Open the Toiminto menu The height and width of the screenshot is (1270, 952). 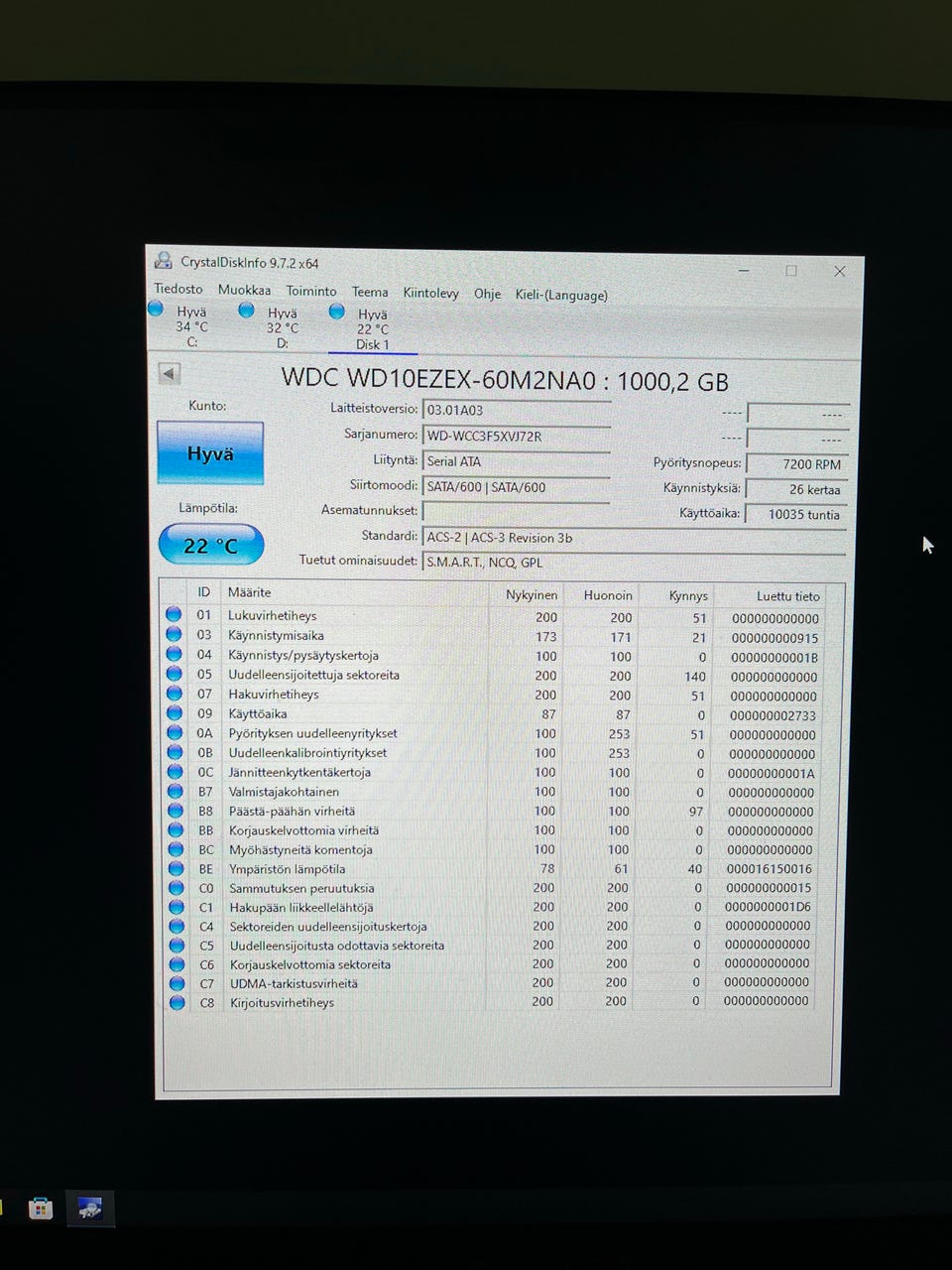click(311, 291)
